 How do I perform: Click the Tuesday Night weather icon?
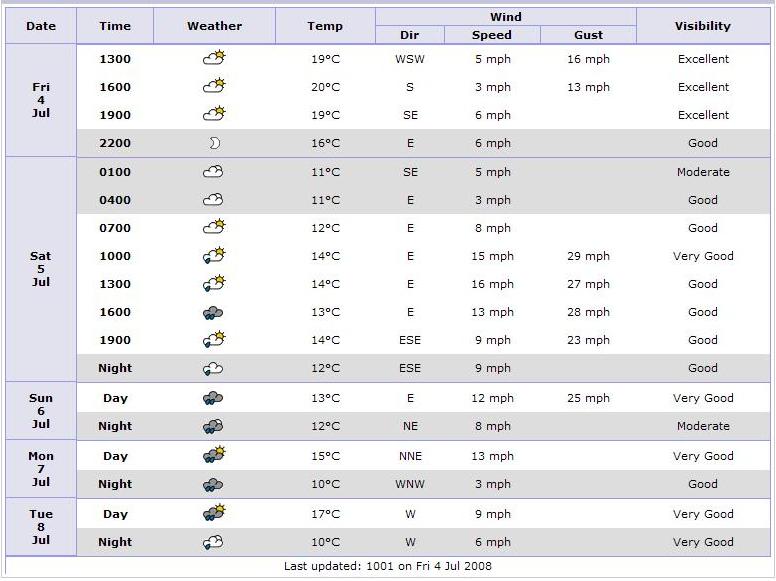click(213, 542)
